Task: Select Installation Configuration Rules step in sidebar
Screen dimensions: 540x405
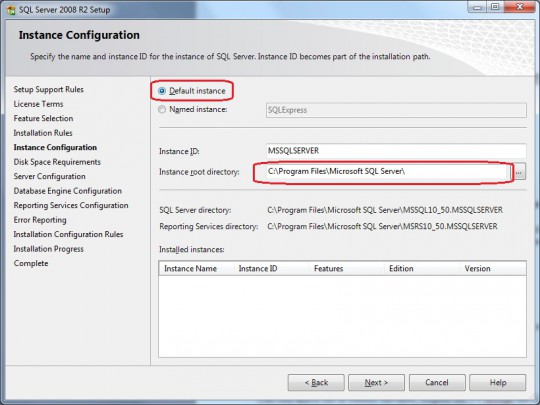Action: (68, 234)
